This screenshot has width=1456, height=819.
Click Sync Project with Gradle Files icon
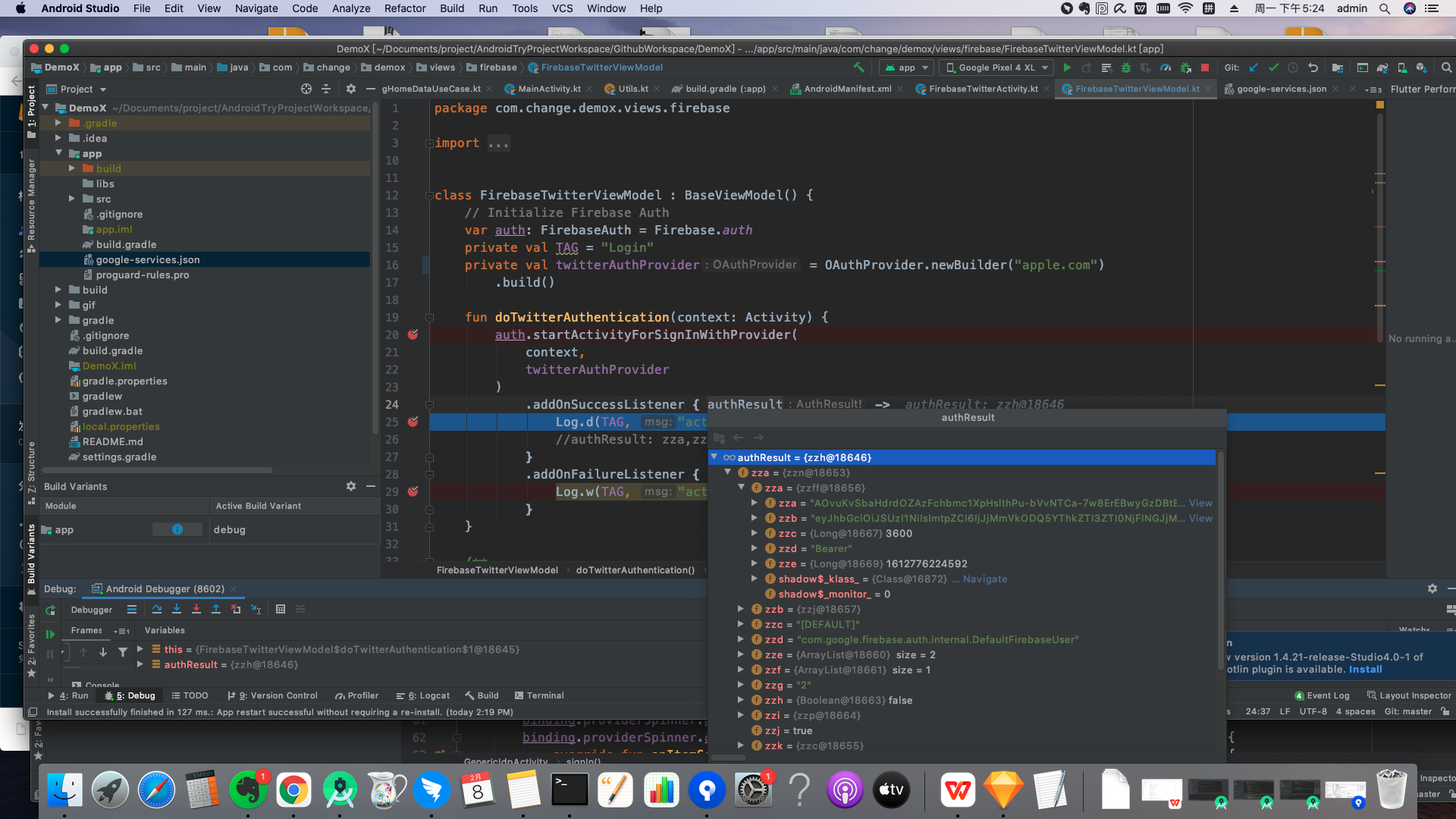pyautogui.click(x=1382, y=67)
